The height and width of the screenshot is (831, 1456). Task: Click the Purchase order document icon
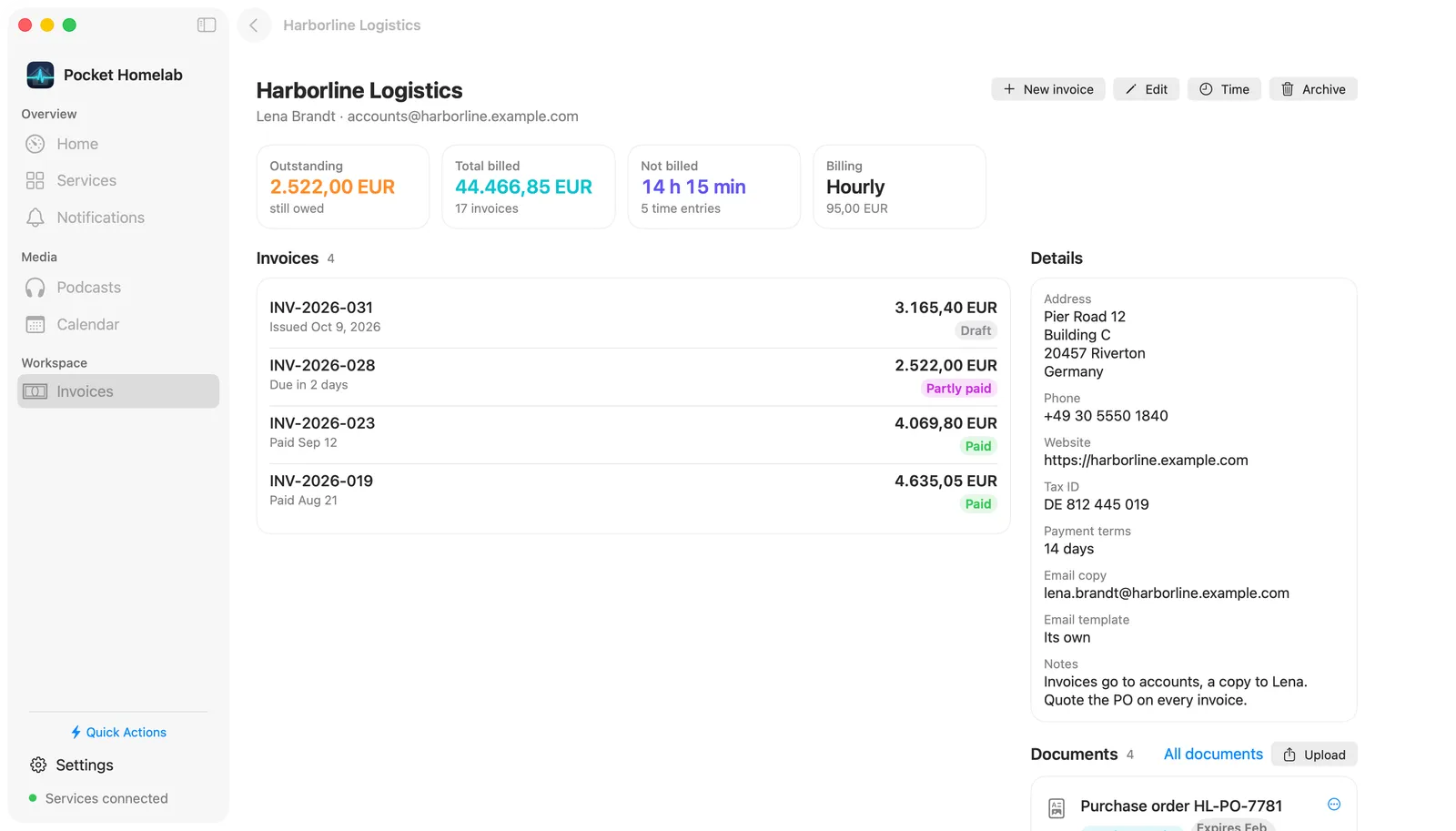click(1057, 808)
